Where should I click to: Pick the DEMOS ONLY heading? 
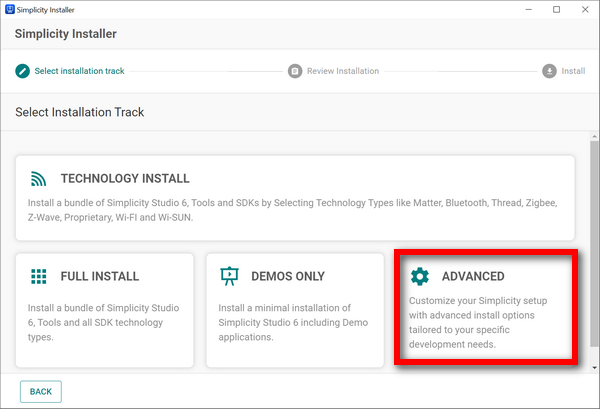click(288, 276)
